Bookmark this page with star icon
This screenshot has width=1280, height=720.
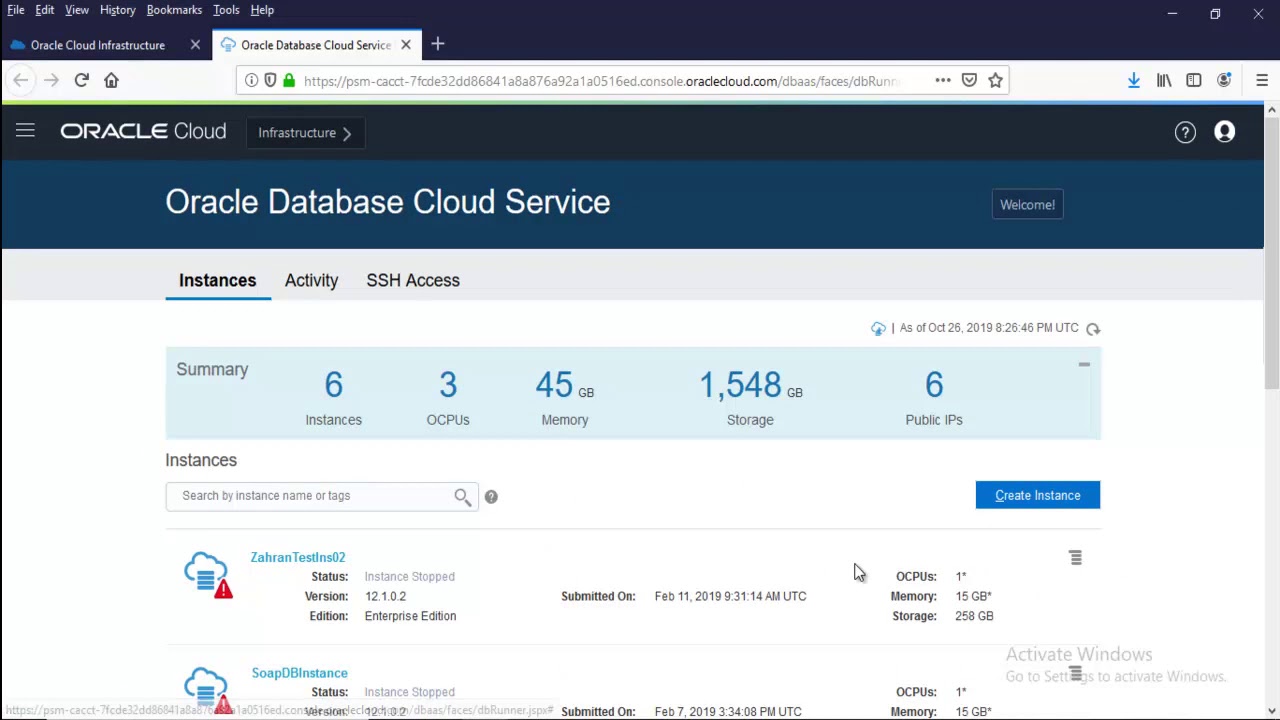[x=995, y=80]
